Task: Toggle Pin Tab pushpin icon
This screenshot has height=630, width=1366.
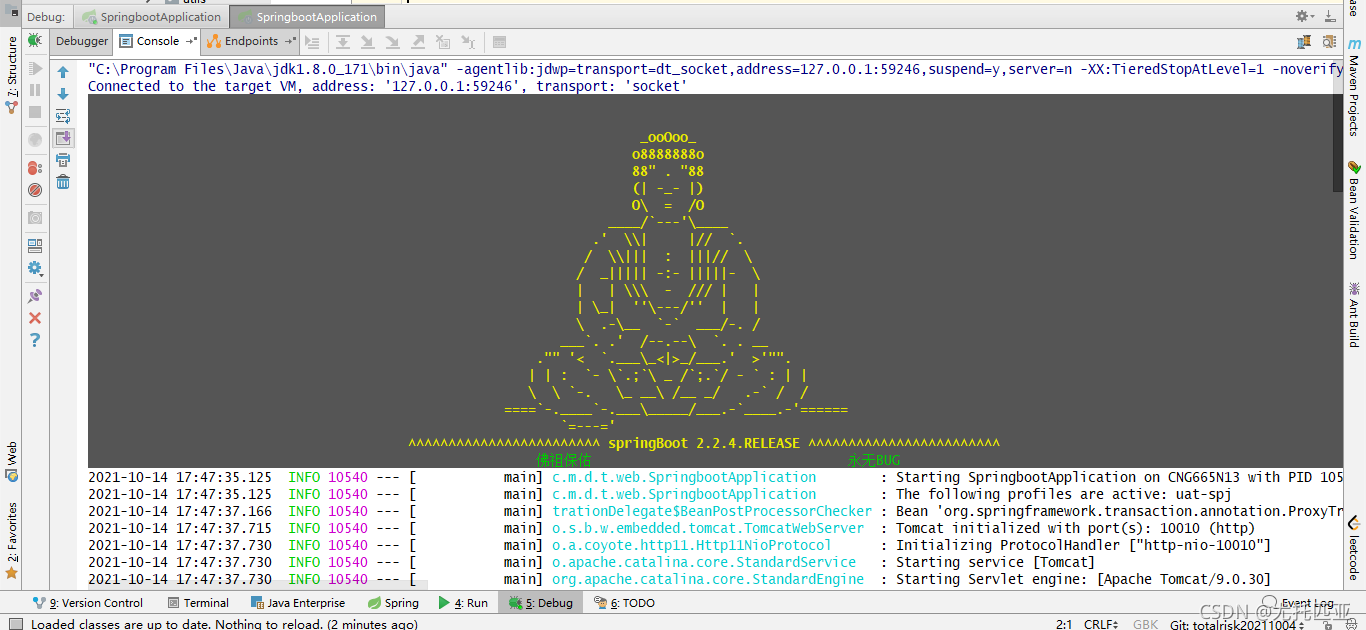Action: pyautogui.click(x=35, y=296)
